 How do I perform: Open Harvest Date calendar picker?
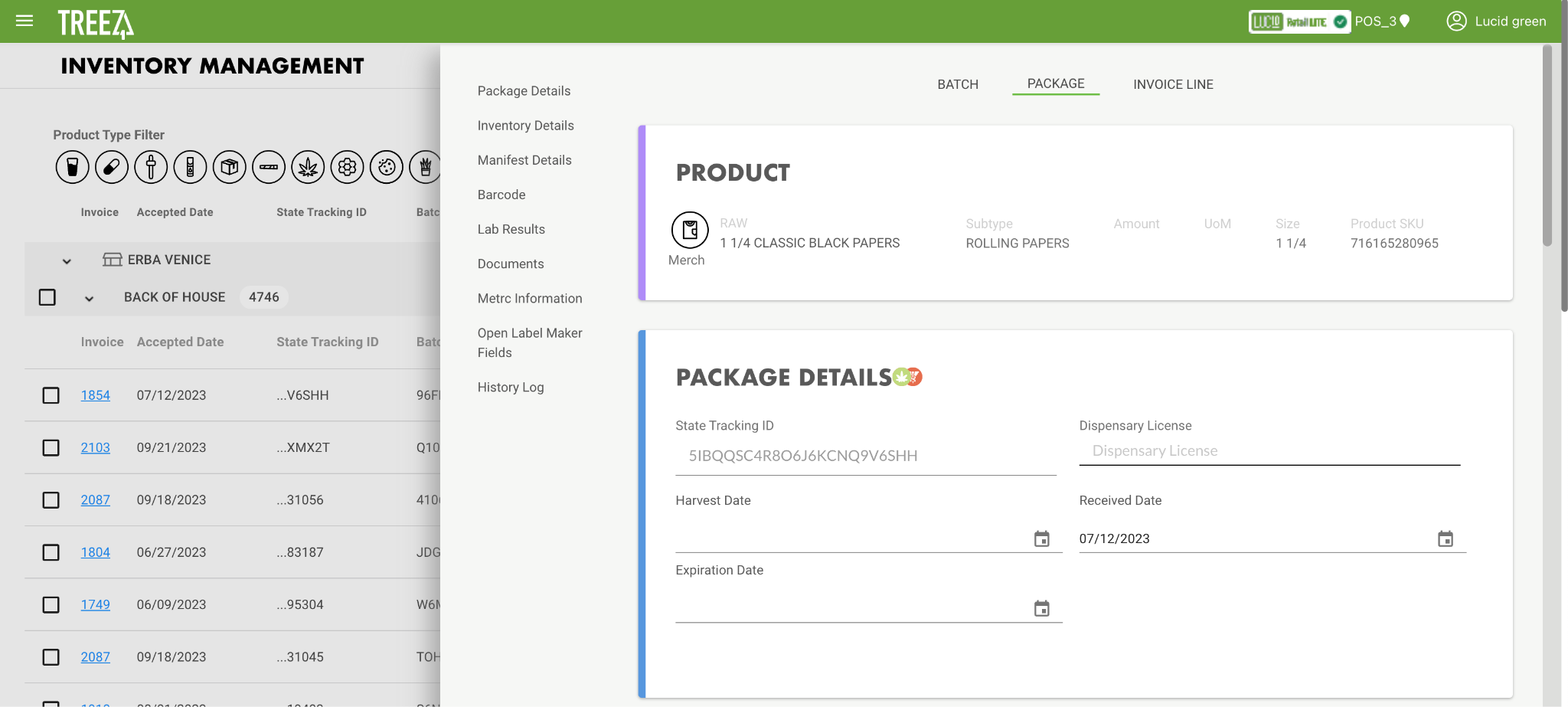pos(1041,539)
